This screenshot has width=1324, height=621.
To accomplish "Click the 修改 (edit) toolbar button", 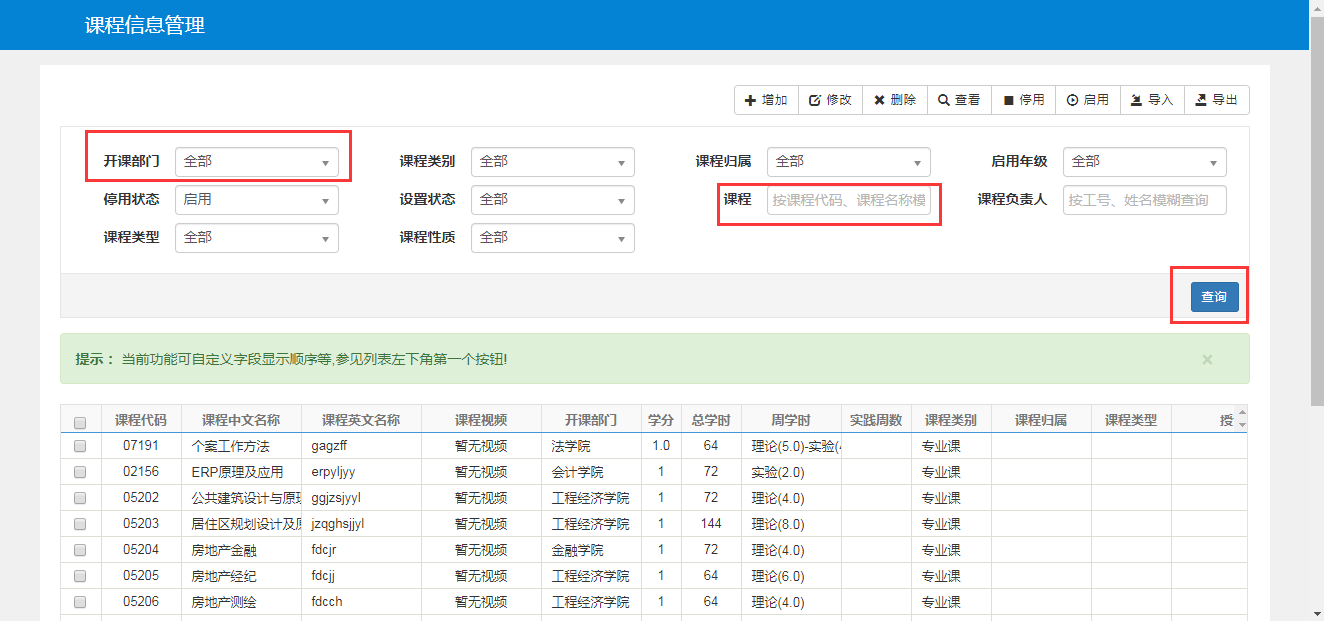I will pyautogui.click(x=830, y=100).
